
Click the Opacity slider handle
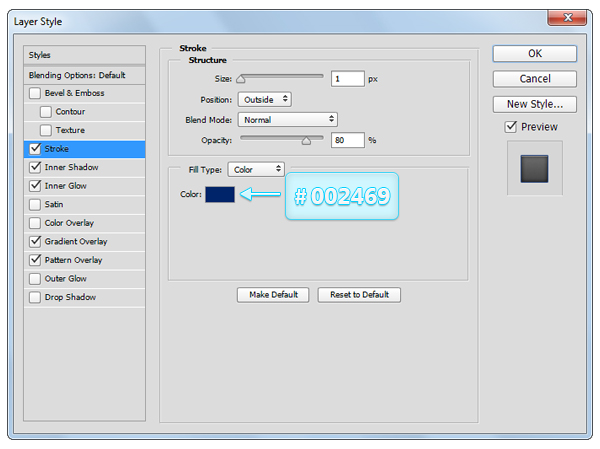pos(306,142)
